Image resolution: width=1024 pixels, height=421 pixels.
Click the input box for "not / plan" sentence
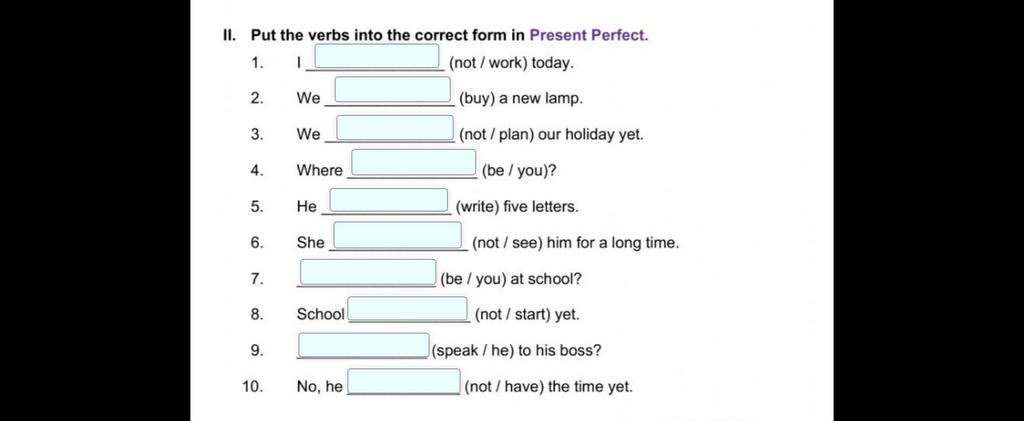click(395, 128)
